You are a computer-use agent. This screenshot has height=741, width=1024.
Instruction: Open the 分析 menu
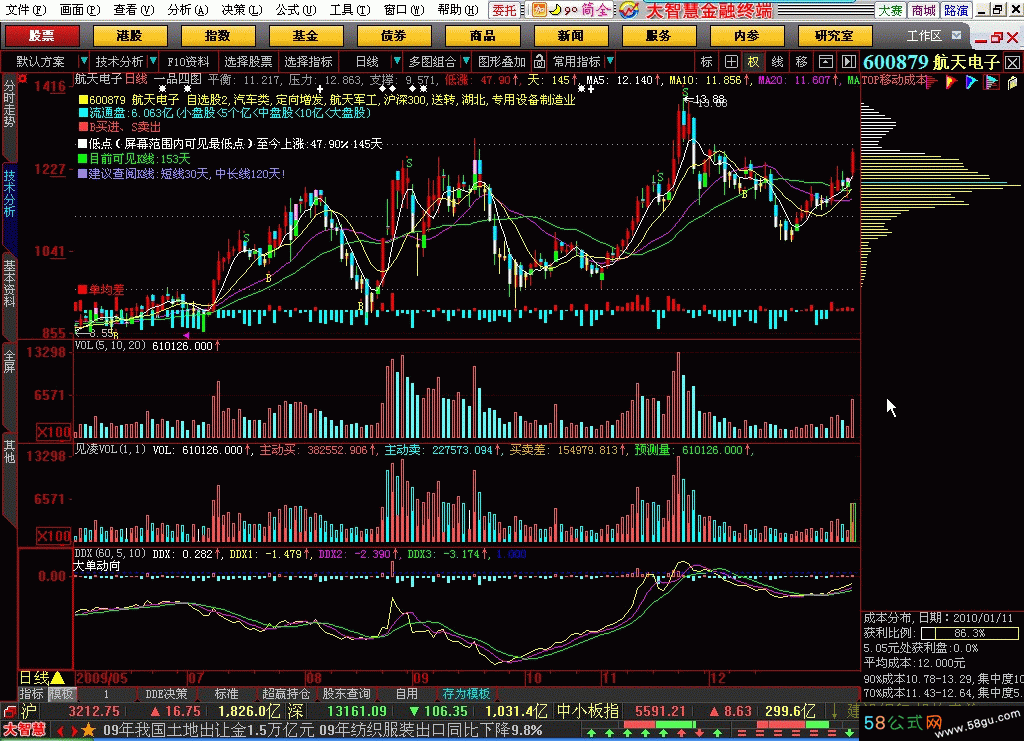(187, 10)
